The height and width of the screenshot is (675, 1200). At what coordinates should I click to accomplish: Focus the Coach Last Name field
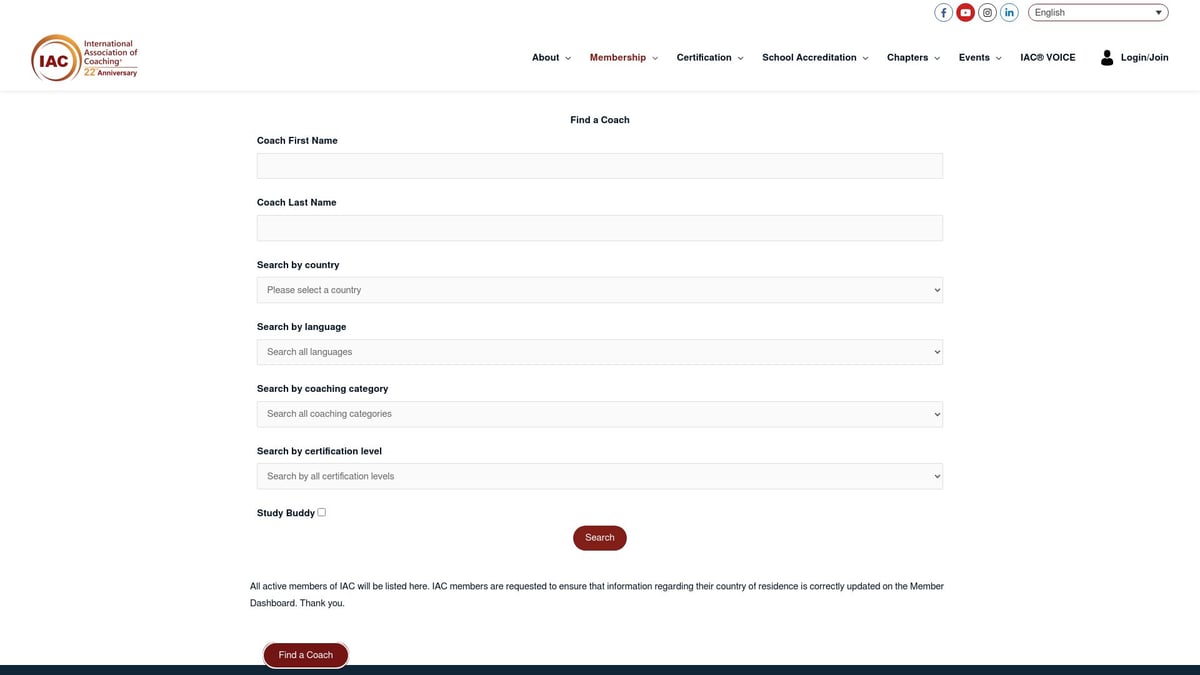pyautogui.click(x=599, y=228)
